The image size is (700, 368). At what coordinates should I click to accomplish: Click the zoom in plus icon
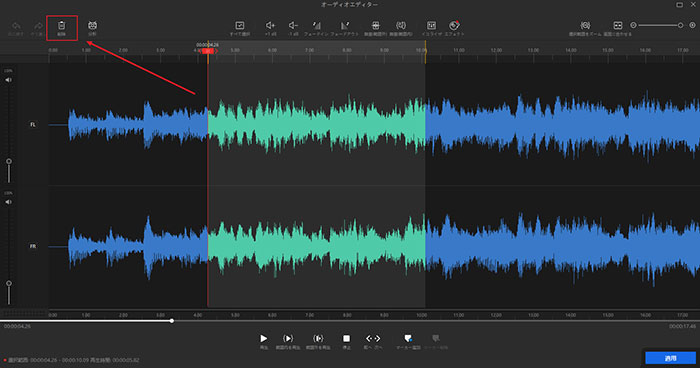692,25
